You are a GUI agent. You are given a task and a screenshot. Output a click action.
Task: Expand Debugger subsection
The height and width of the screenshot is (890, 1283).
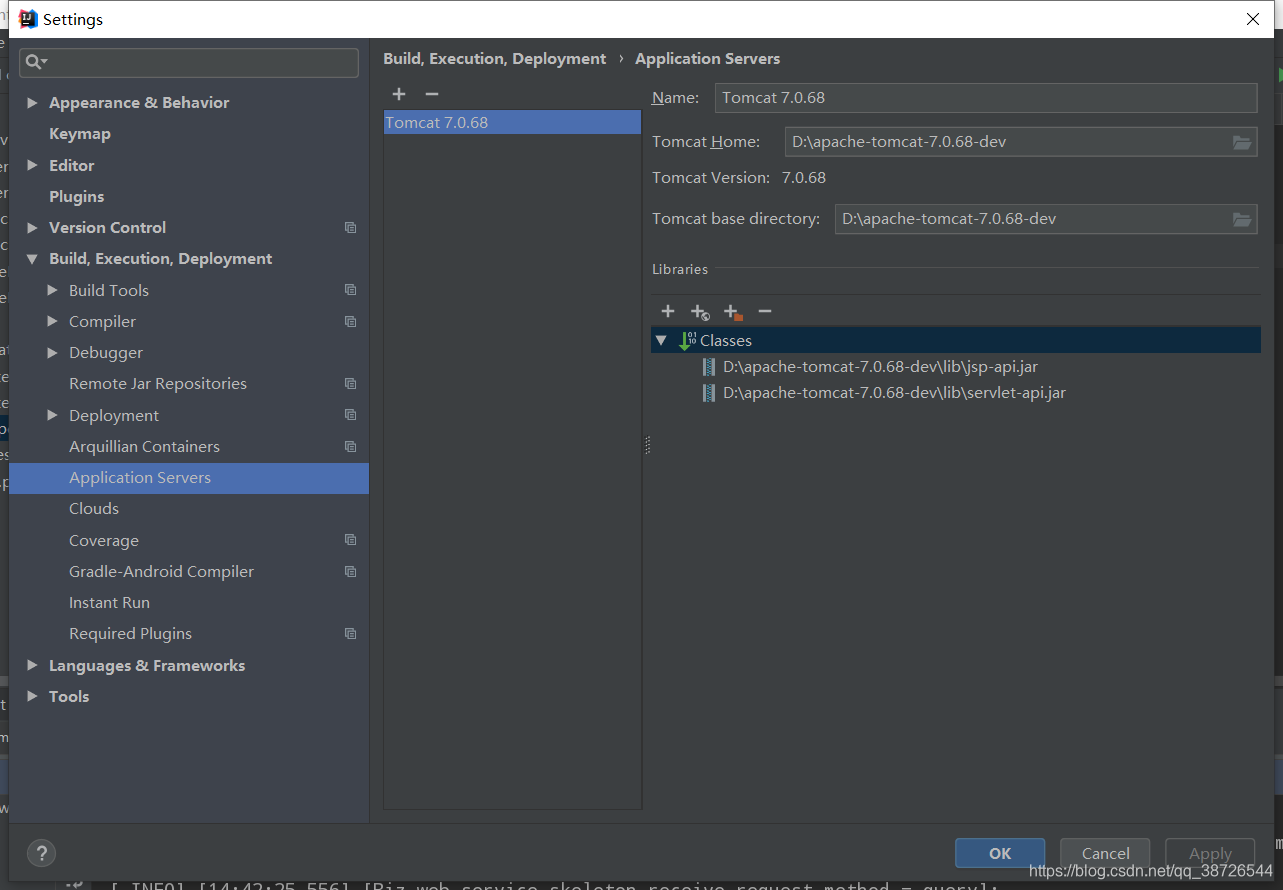[x=52, y=353]
